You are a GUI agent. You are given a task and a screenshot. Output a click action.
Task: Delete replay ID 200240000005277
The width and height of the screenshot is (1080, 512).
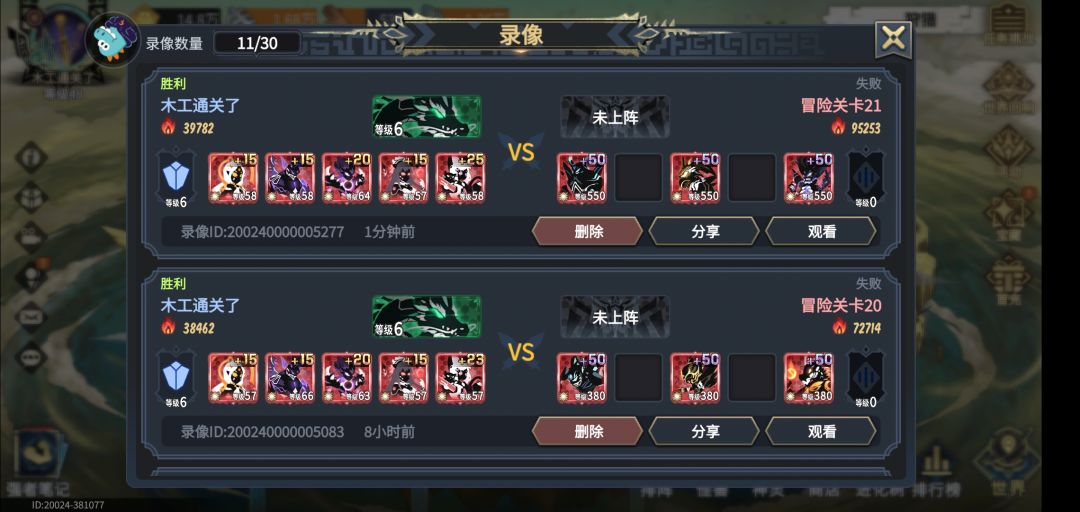coord(588,232)
